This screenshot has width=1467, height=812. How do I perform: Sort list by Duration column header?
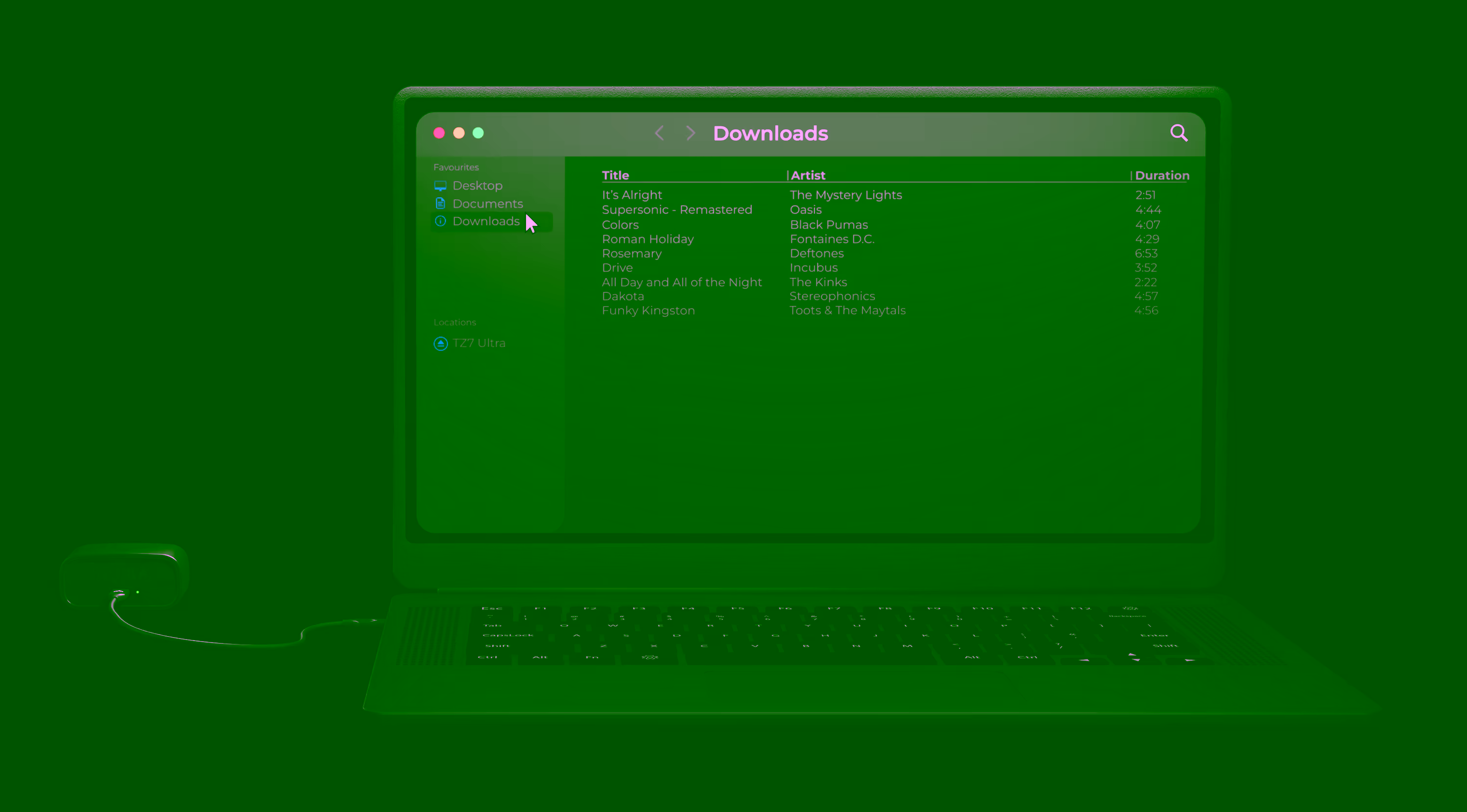tap(1162, 175)
